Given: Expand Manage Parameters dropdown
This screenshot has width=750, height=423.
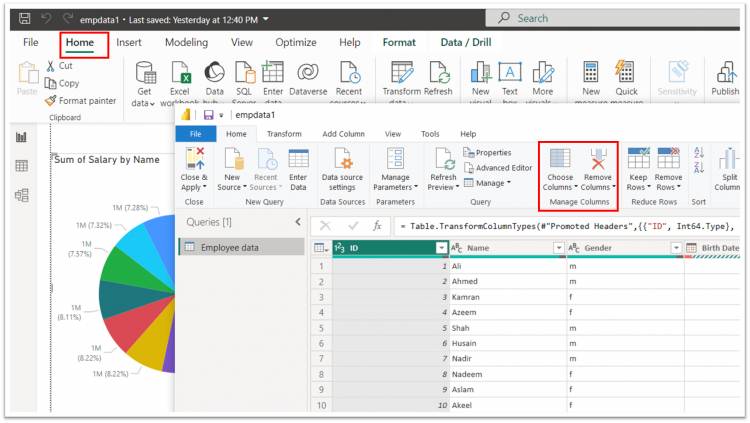Looking at the screenshot, I should tap(416, 187).
